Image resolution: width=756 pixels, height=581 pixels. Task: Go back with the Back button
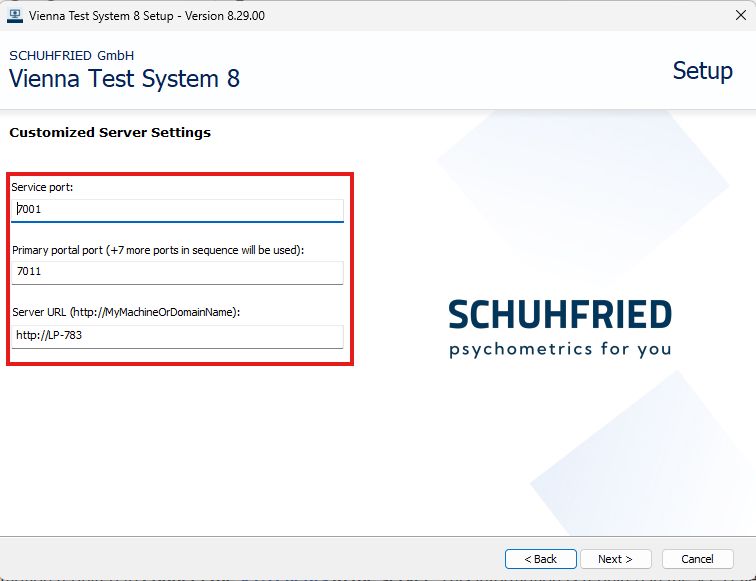(x=540, y=559)
